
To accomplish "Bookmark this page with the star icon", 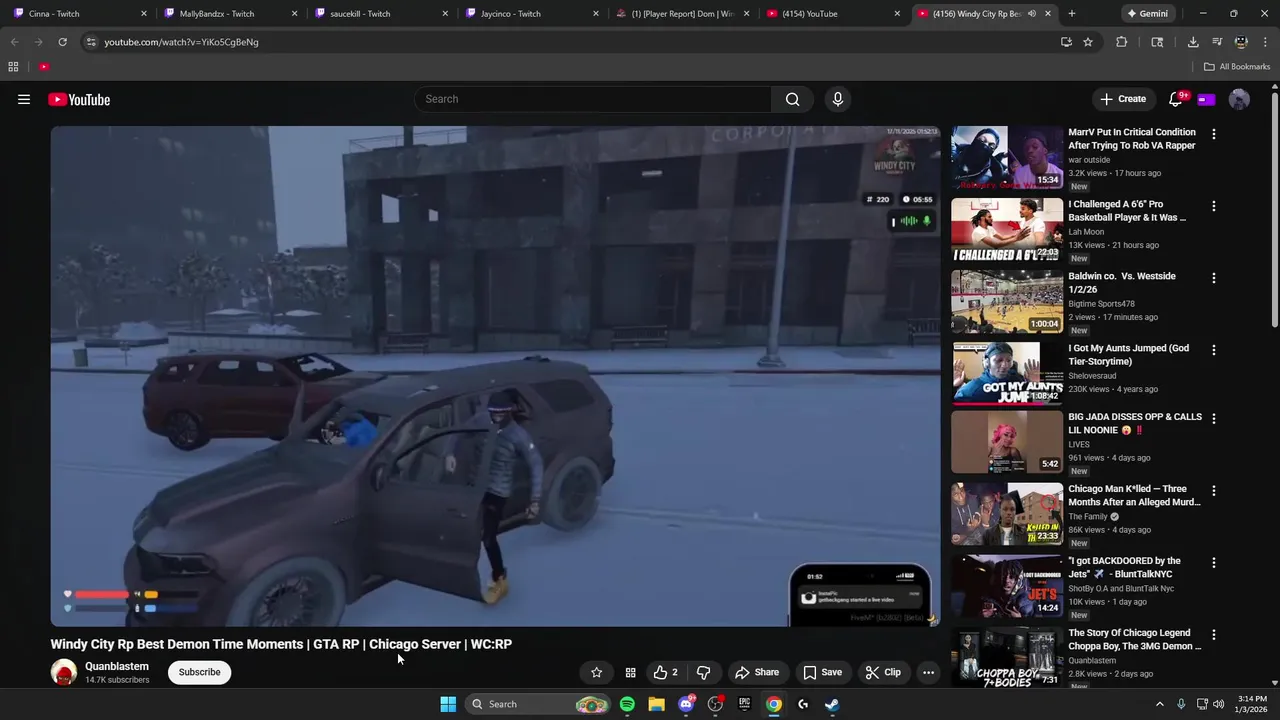I will coord(1088,42).
